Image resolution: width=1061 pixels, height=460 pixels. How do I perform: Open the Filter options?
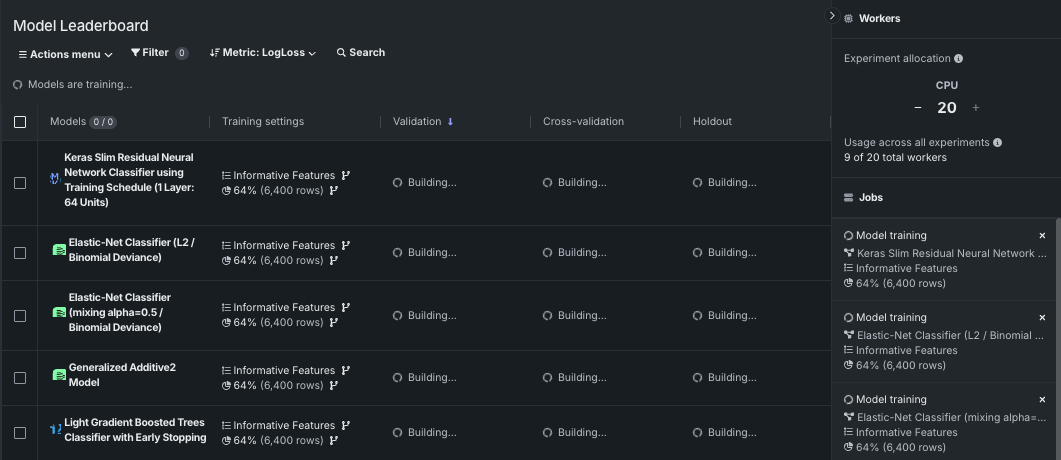158,53
